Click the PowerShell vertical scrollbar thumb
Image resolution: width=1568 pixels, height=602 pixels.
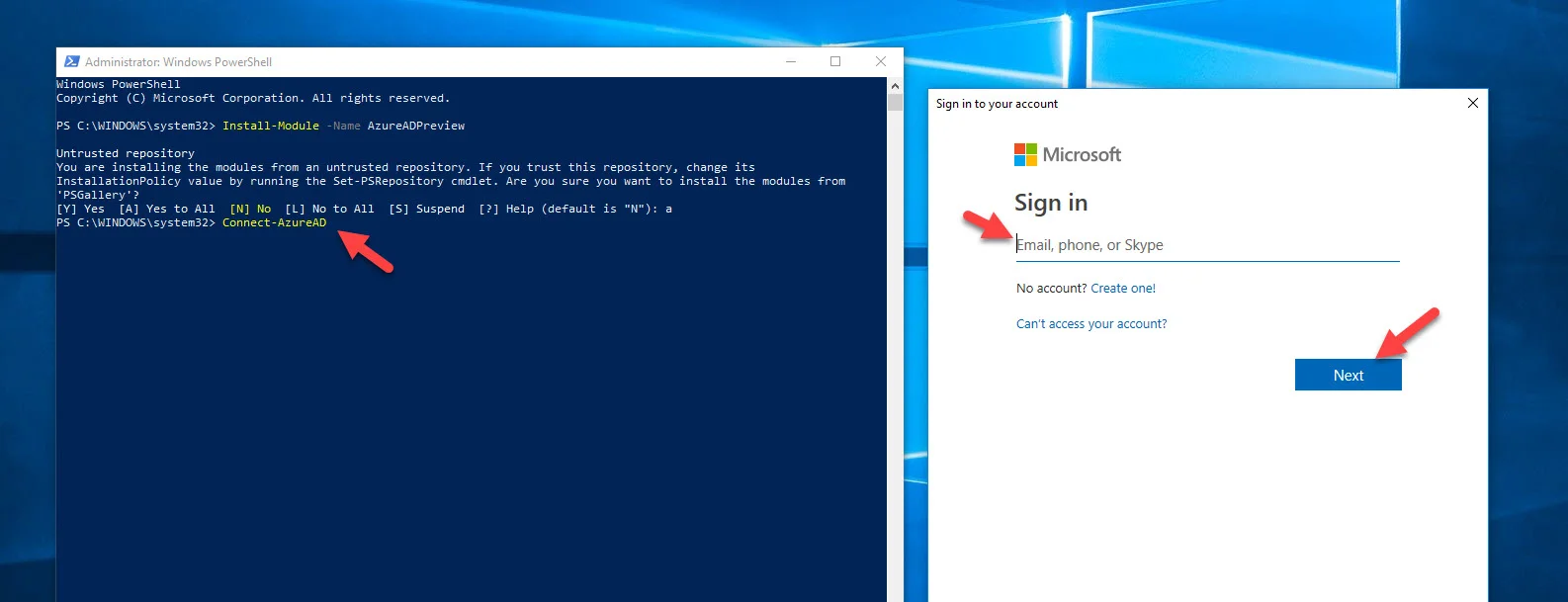[895, 102]
